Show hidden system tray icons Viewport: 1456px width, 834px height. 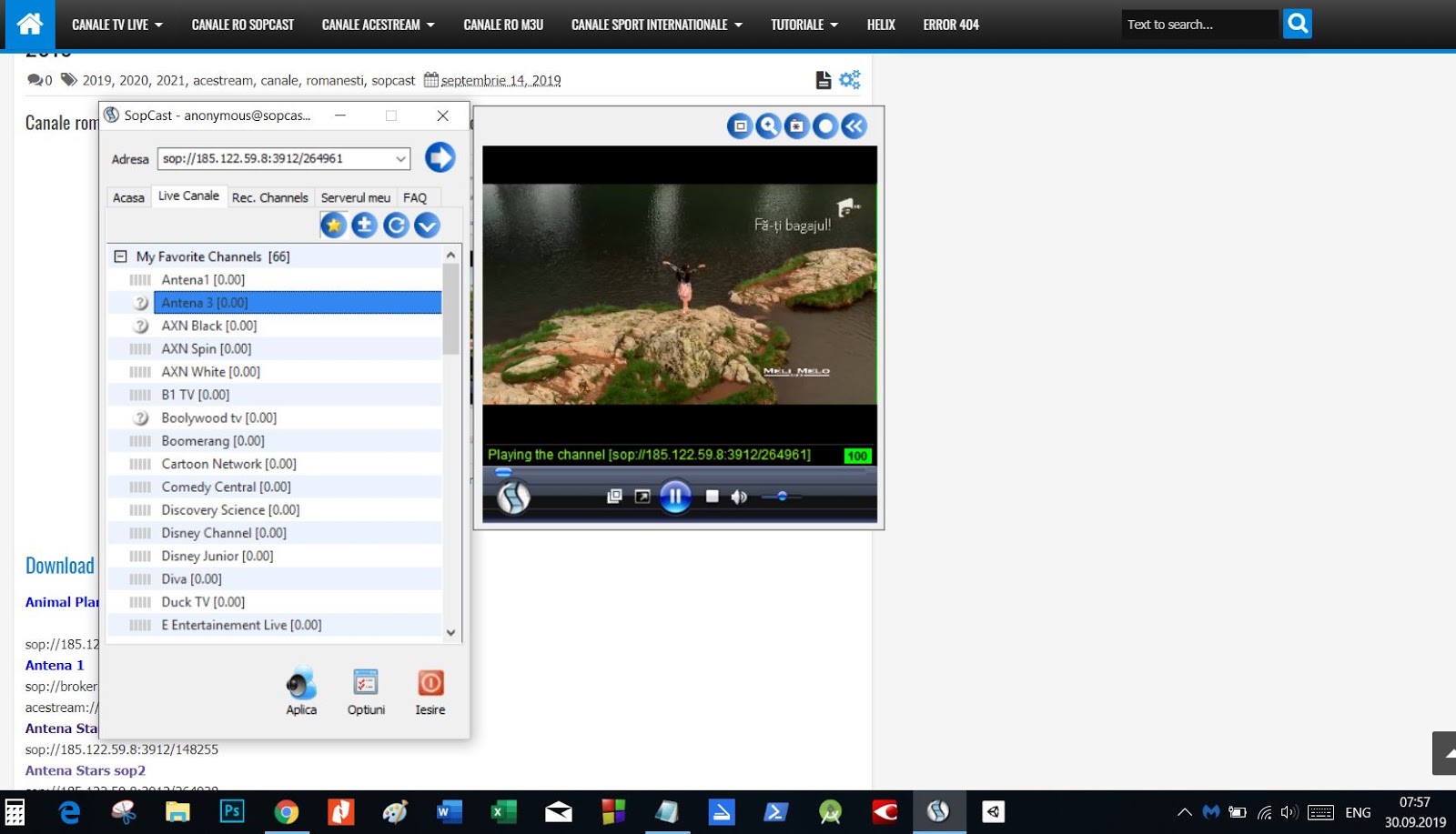1184,812
